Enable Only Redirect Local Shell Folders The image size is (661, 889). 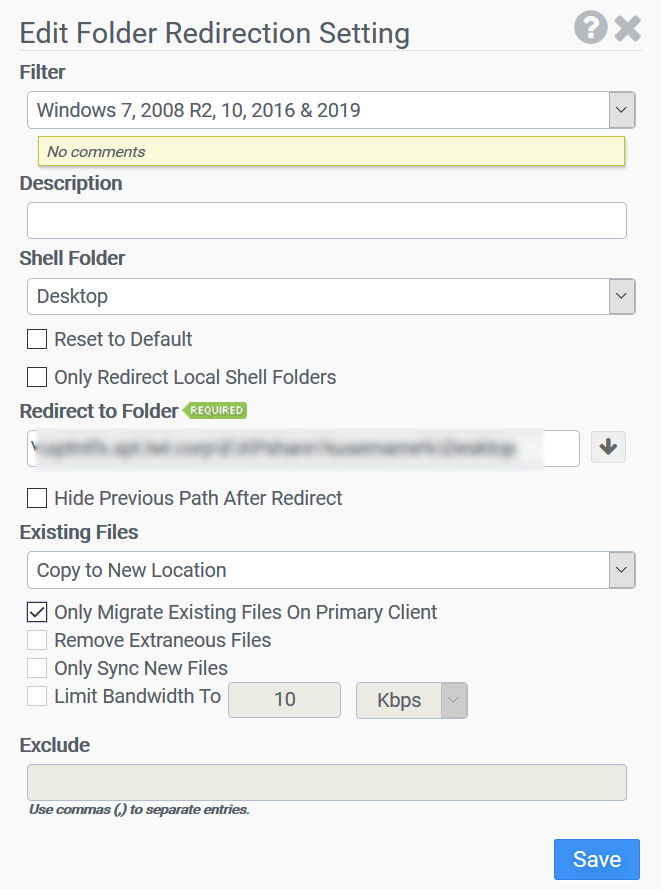click(x=37, y=377)
